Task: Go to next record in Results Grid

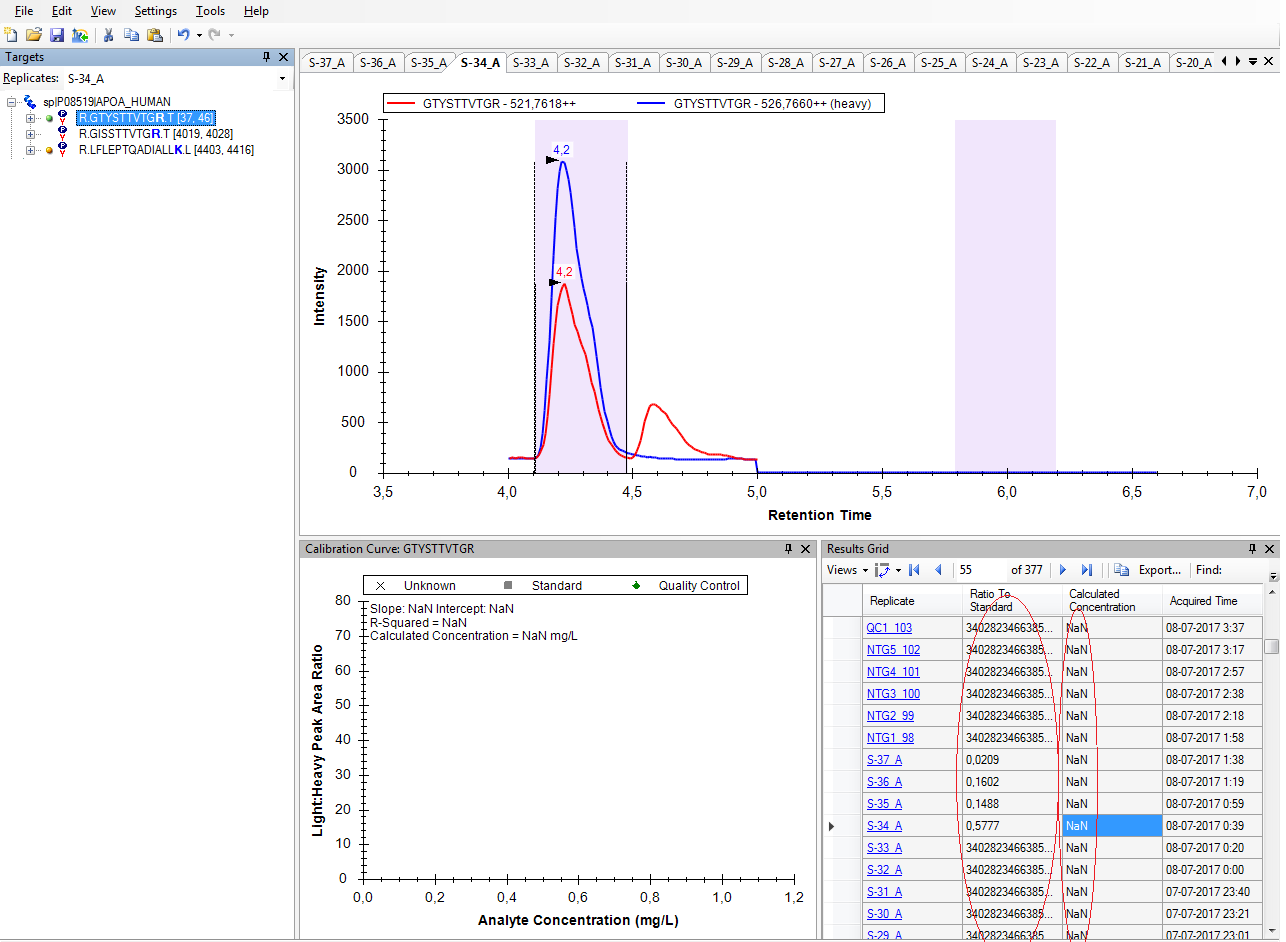Action: 1063,570
